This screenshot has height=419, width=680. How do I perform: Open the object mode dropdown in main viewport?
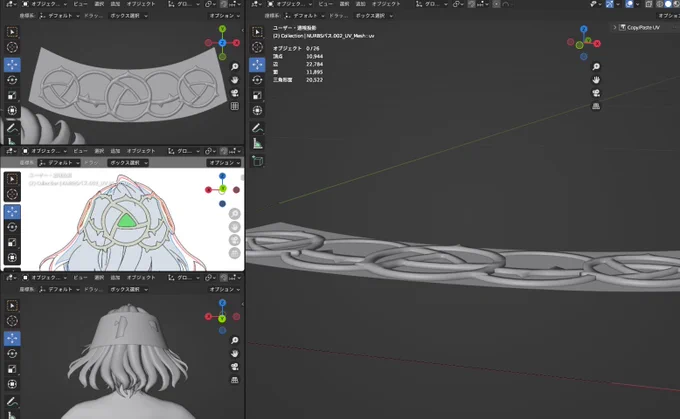289,4
